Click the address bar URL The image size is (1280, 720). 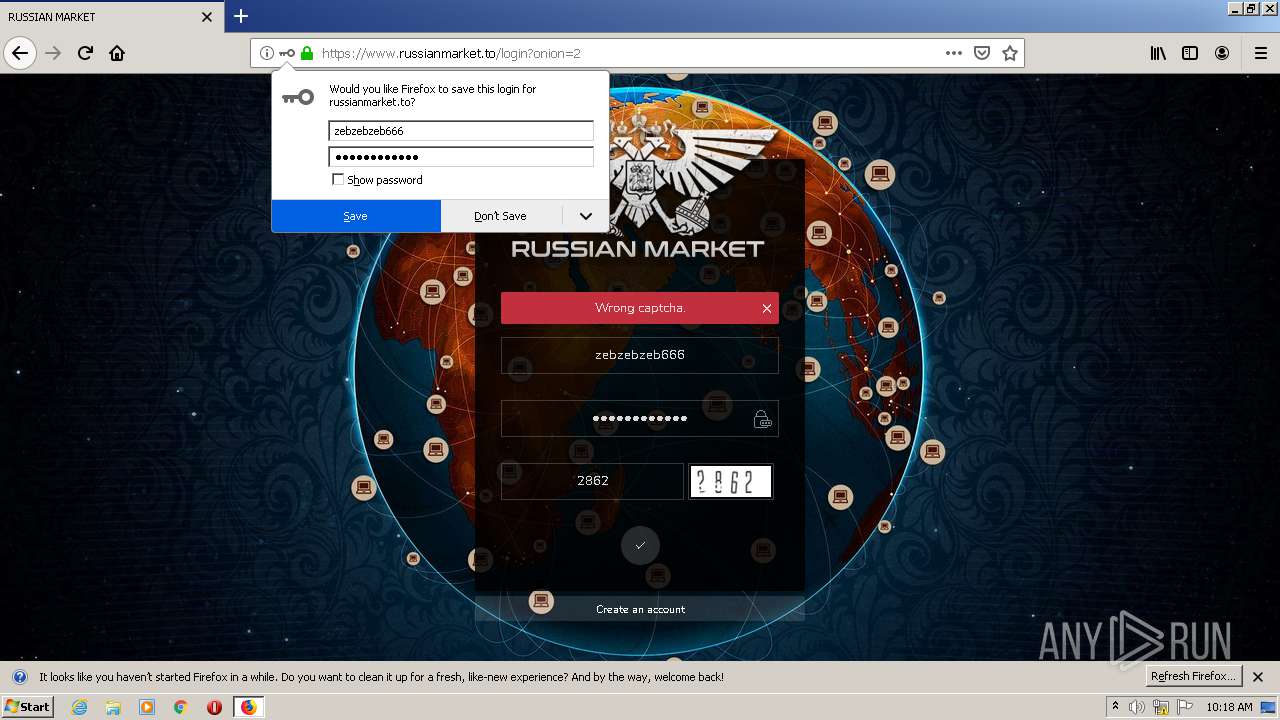450,53
